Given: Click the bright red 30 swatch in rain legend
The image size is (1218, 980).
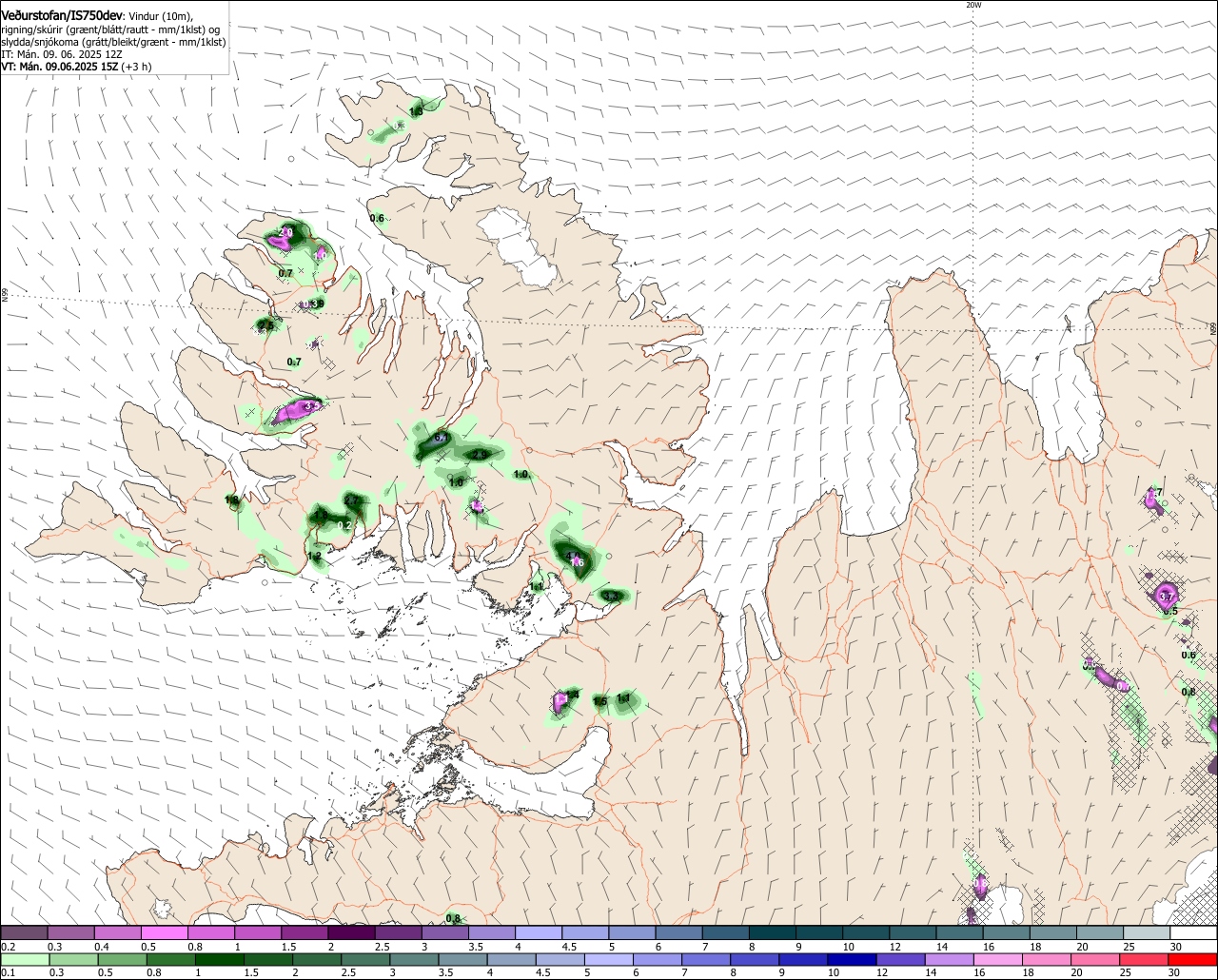Looking at the screenshot, I should tap(1193, 960).
